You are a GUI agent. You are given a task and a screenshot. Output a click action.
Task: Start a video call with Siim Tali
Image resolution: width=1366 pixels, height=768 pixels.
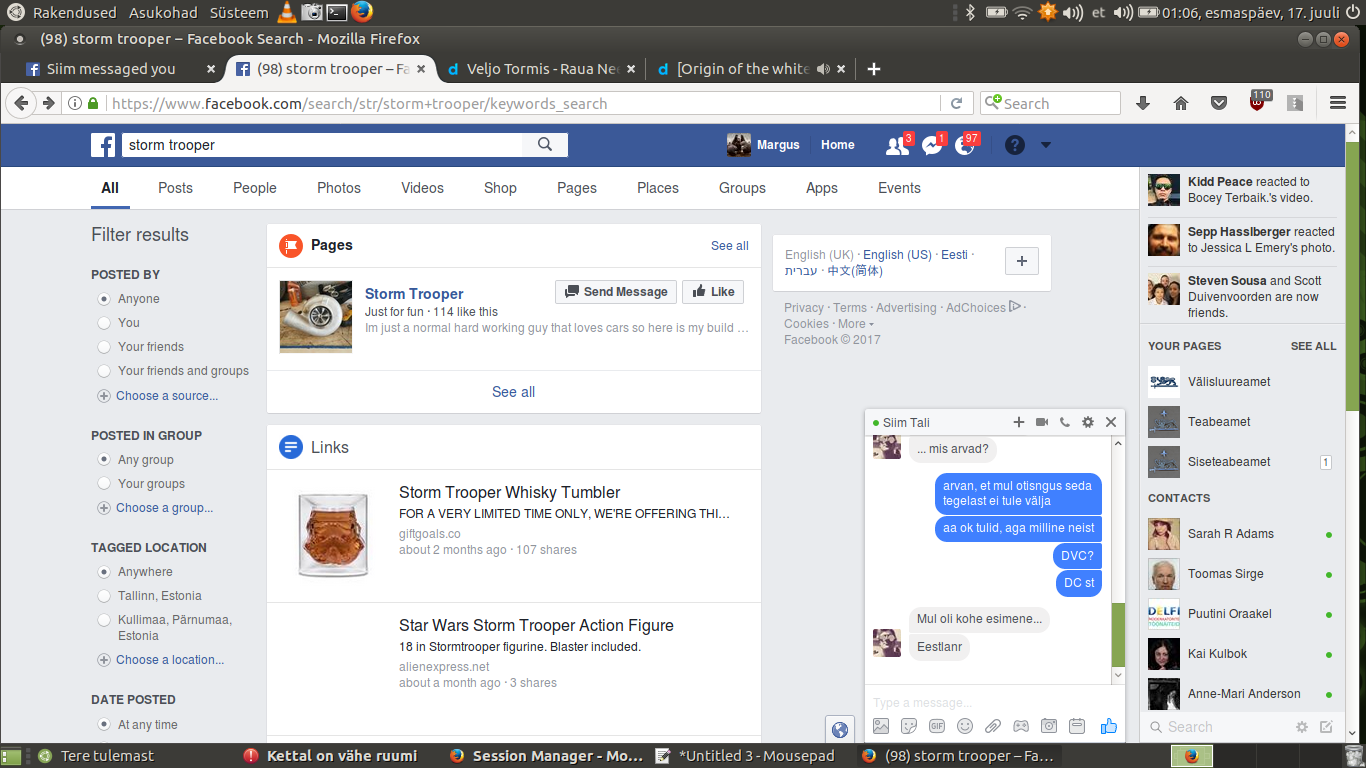click(1042, 423)
